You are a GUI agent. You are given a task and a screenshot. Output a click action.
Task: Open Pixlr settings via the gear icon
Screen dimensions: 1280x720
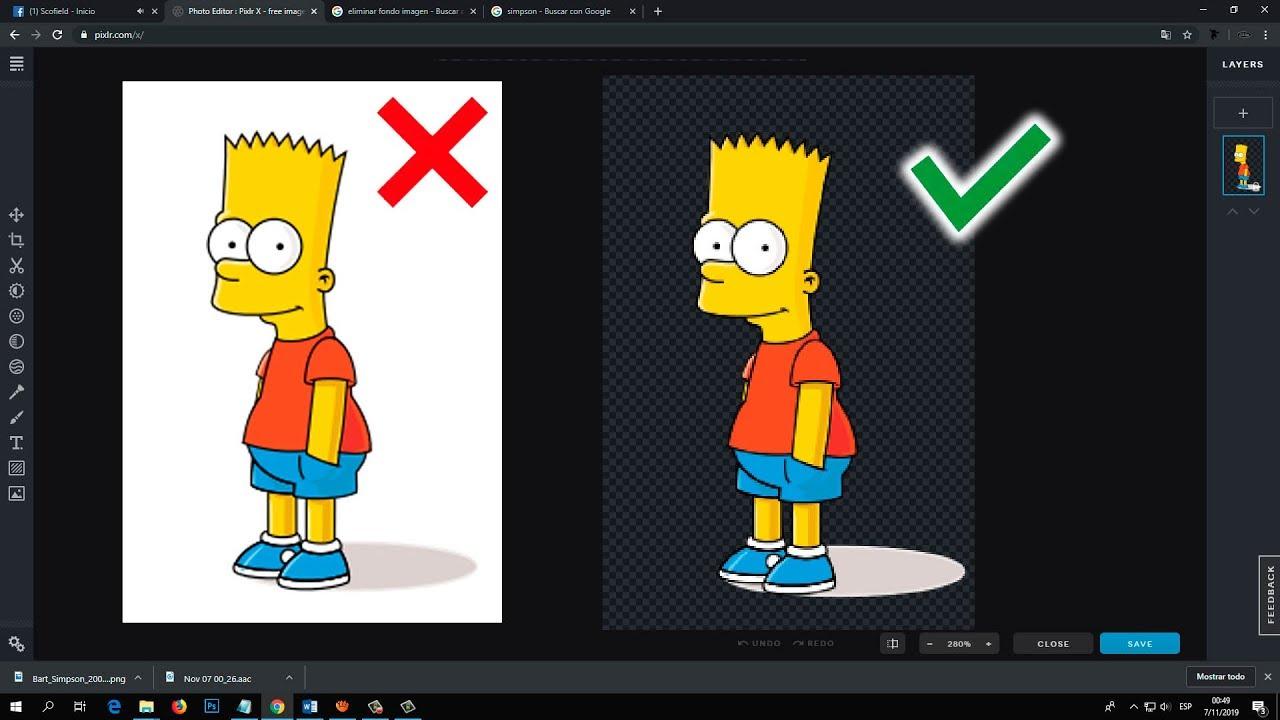[16, 643]
